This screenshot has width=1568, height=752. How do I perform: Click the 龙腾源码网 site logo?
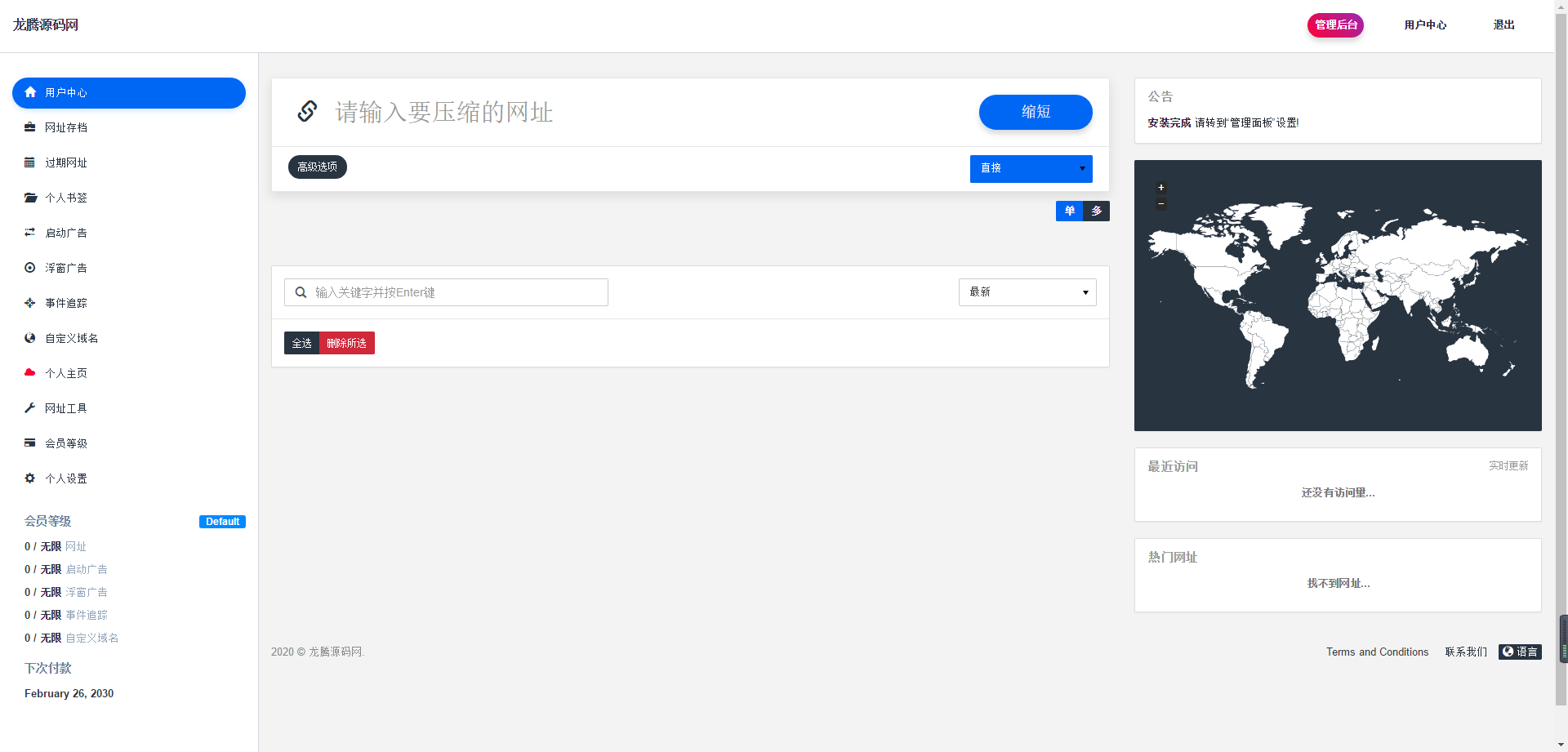tap(46, 25)
